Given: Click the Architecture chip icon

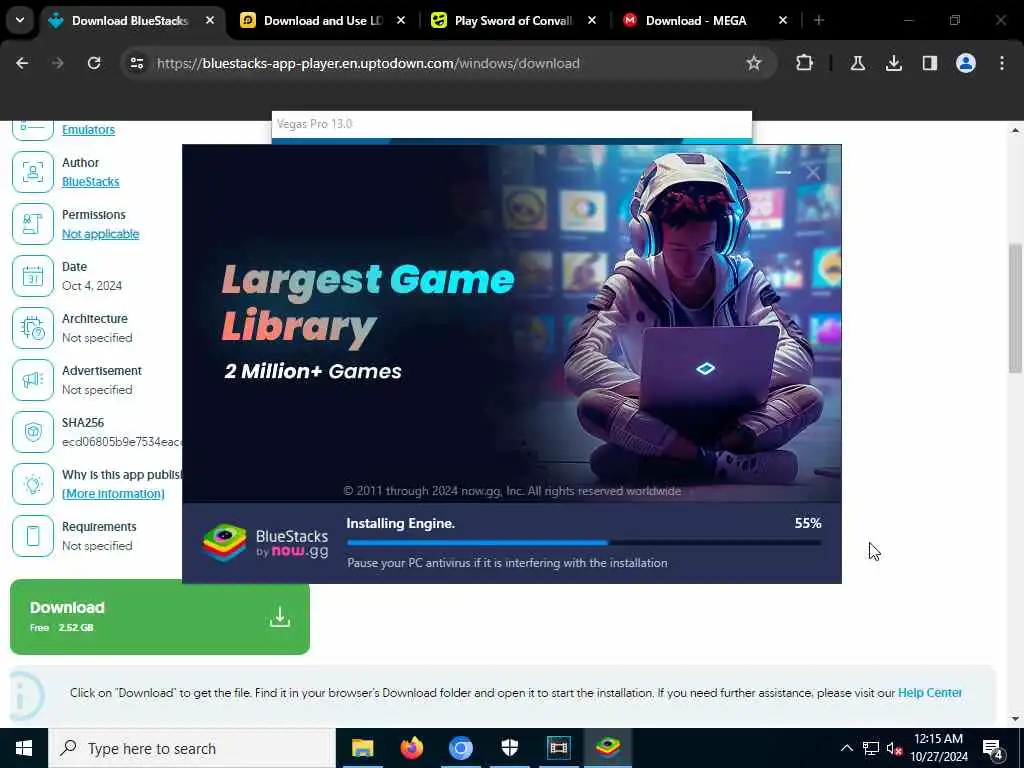Looking at the screenshot, I should [33, 328].
